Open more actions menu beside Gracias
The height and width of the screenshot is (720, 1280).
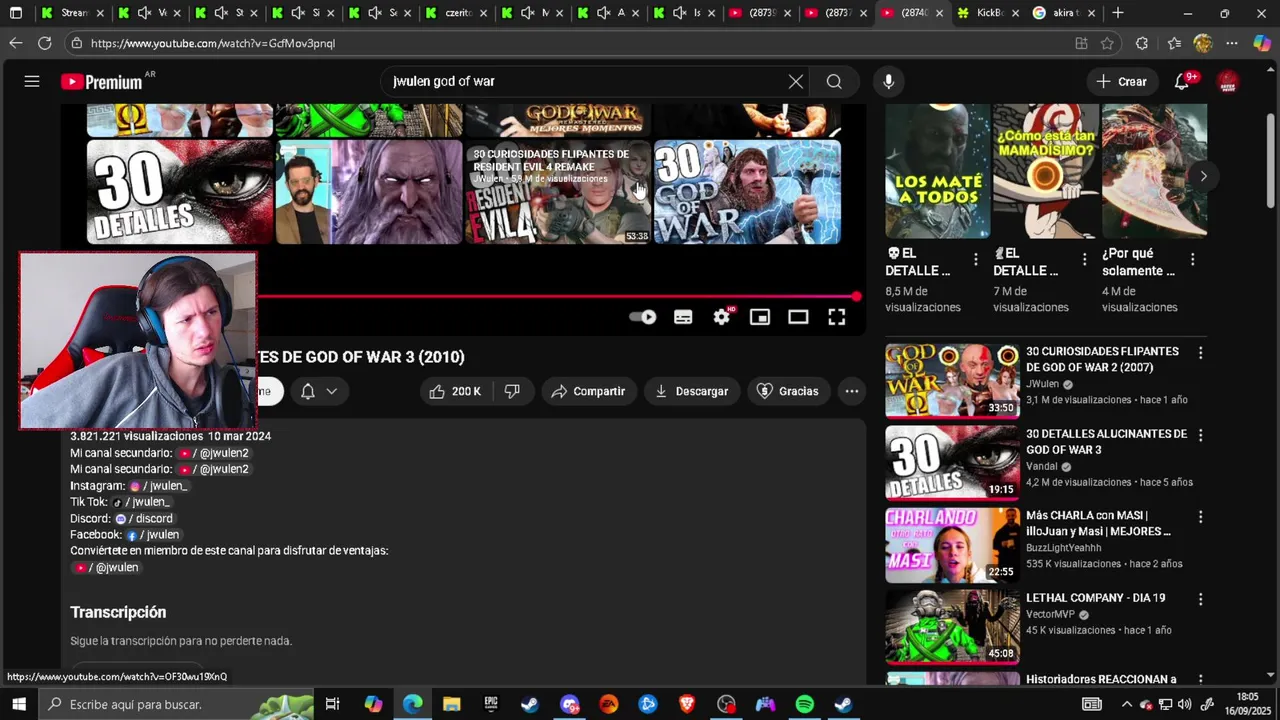point(852,391)
